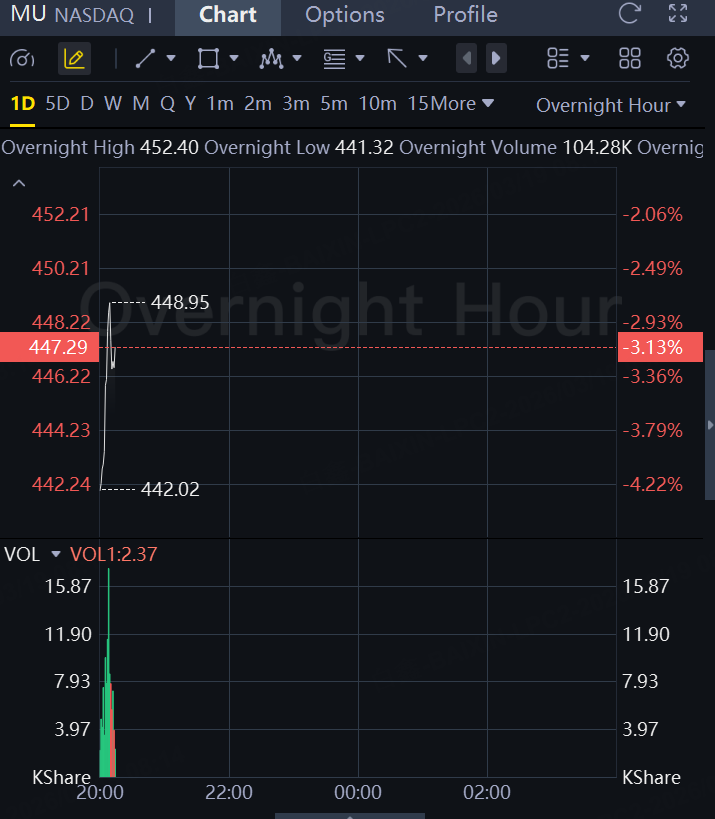
Task: Click the refresh chart icon
Action: point(629,14)
